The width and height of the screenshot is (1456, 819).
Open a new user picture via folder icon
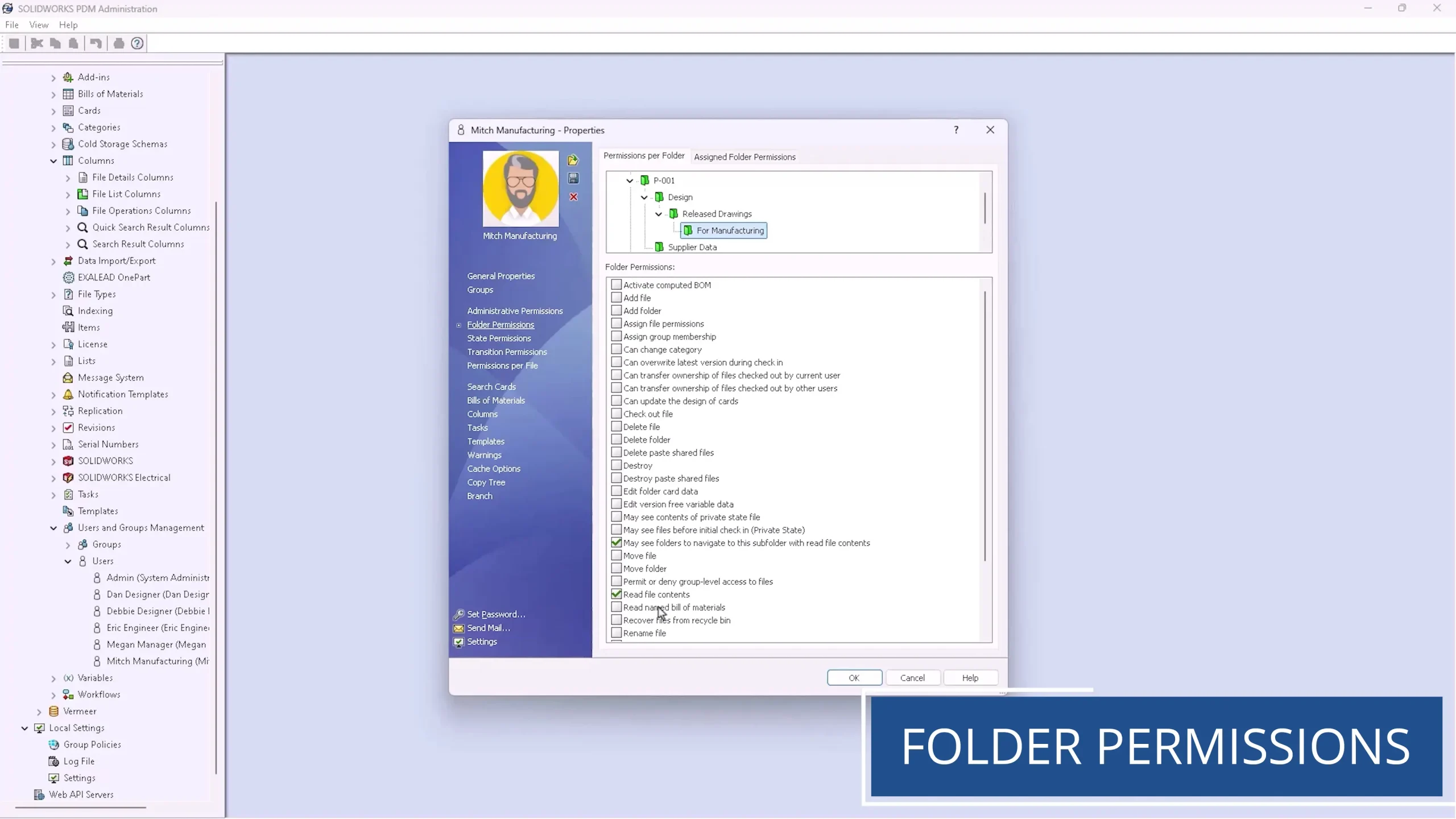573,160
